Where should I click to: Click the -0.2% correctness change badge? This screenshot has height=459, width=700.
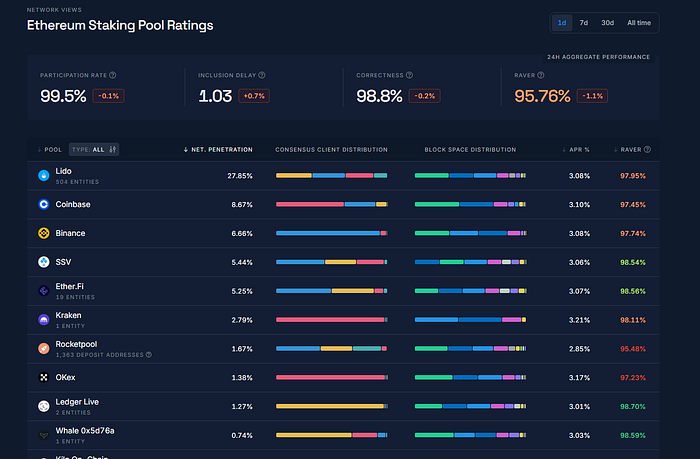pyautogui.click(x=425, y=96)
